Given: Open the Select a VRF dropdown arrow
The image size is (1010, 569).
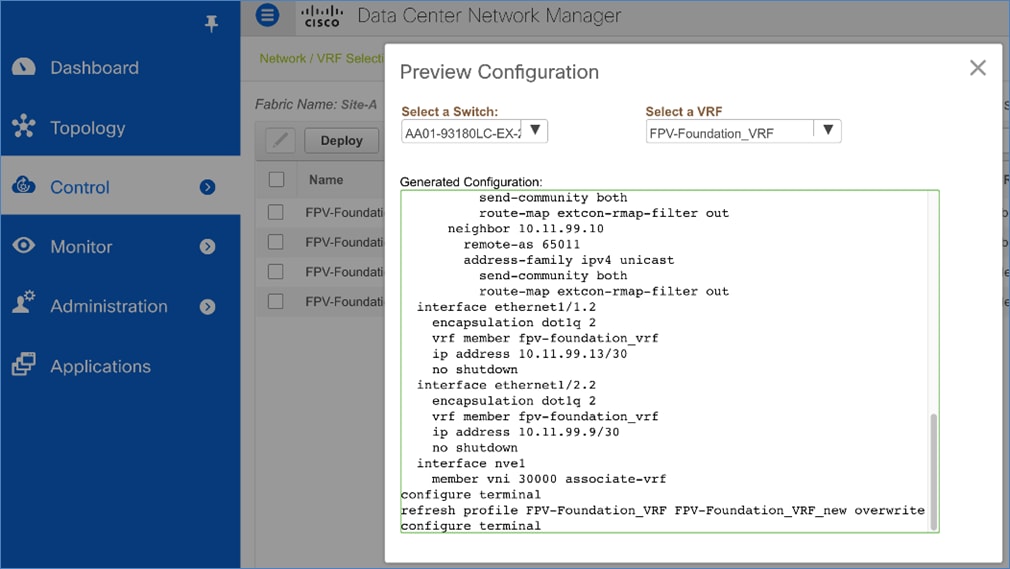Looking at the screenshot, I should click(828, 131).
